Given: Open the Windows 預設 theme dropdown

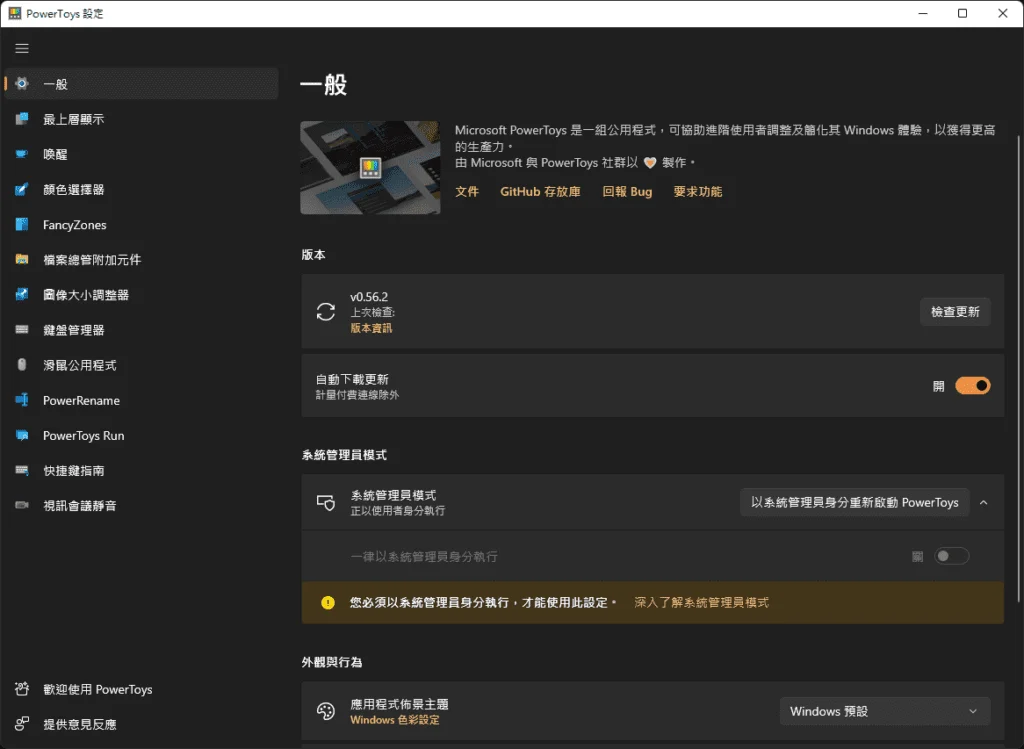Looking at the screenshot, I should [x=885, y=711].
